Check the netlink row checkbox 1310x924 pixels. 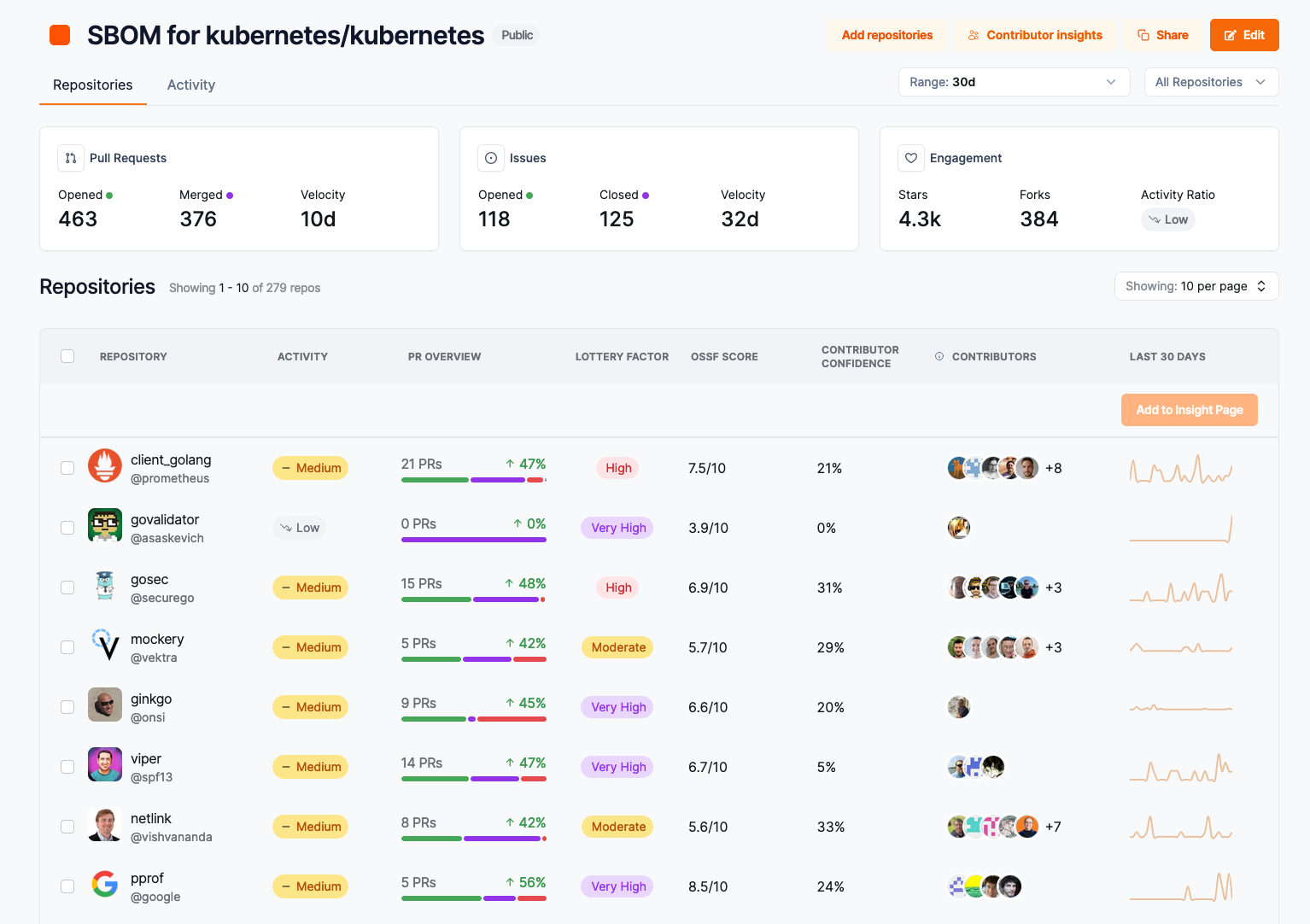click(67, 827)
